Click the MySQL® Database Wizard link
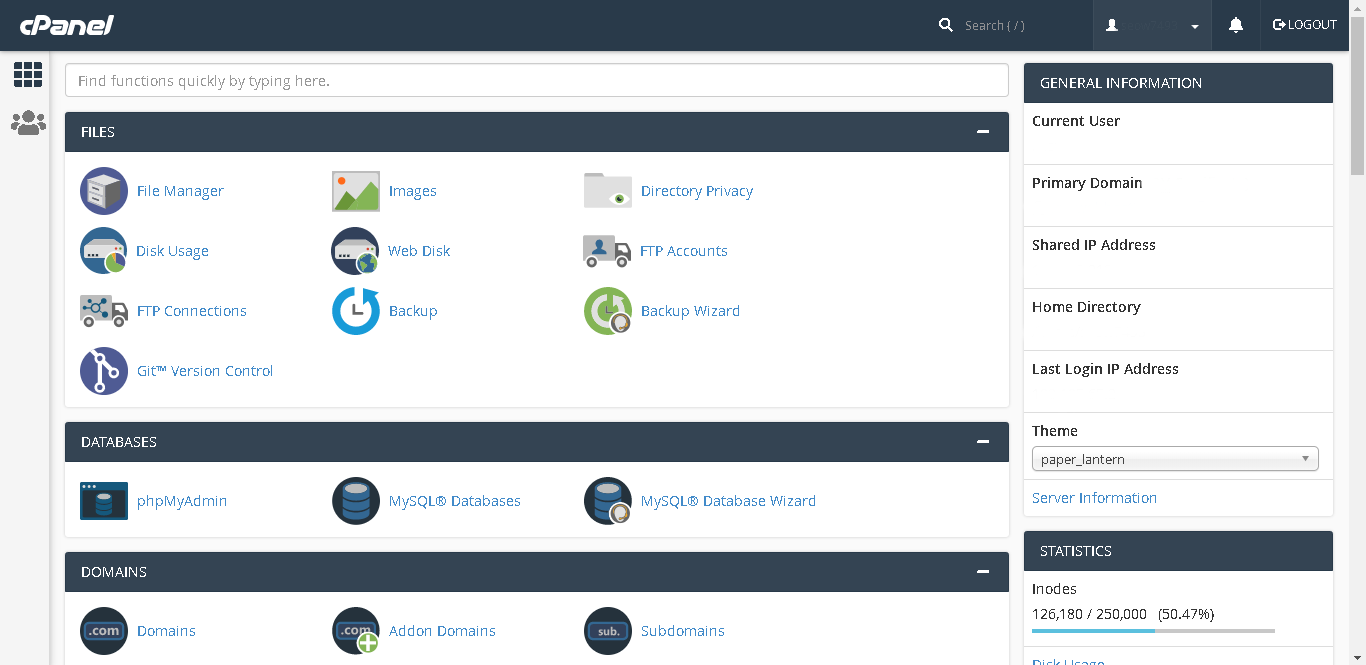This screenshot has width=1366, height=665. click(728, 501)
